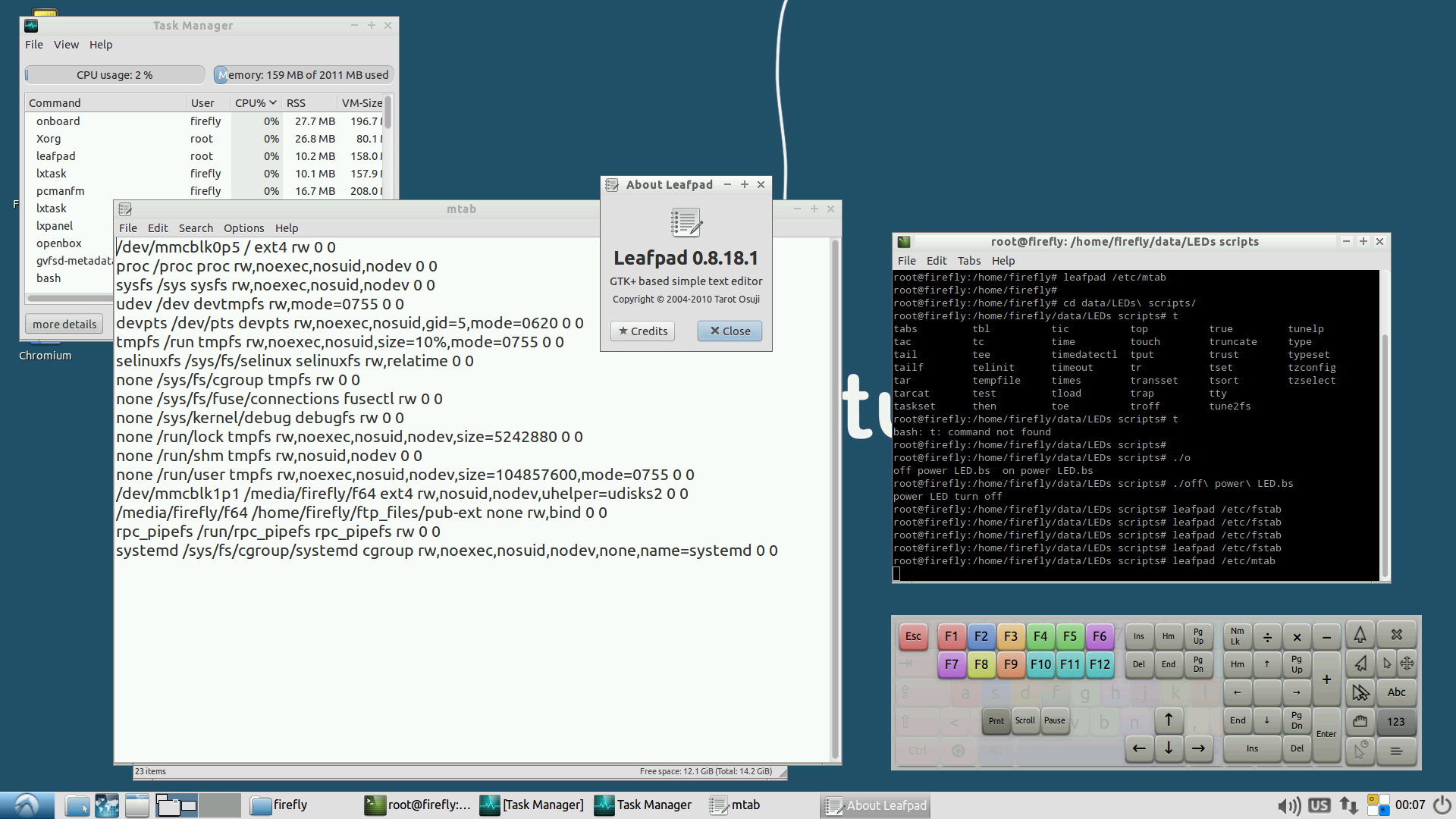Open Search menu in Leafpad mtab window
This screenshot has width=1456, height=819.
pos(196,228)
